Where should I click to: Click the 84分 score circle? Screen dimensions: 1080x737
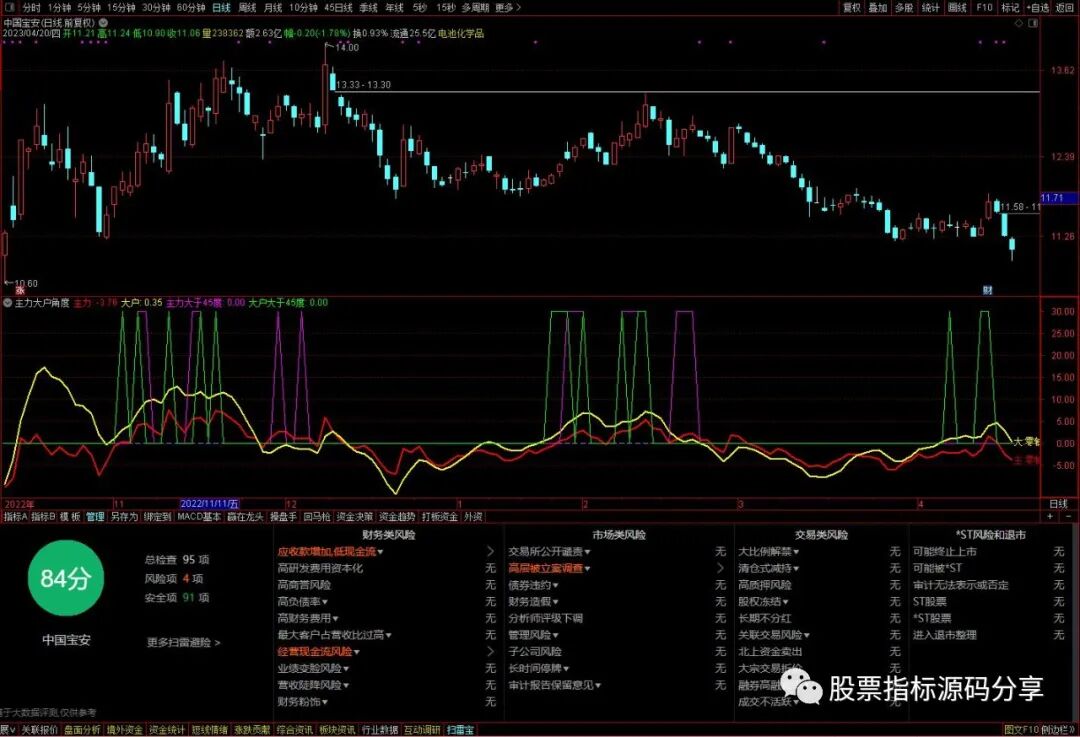pos(65,579)
